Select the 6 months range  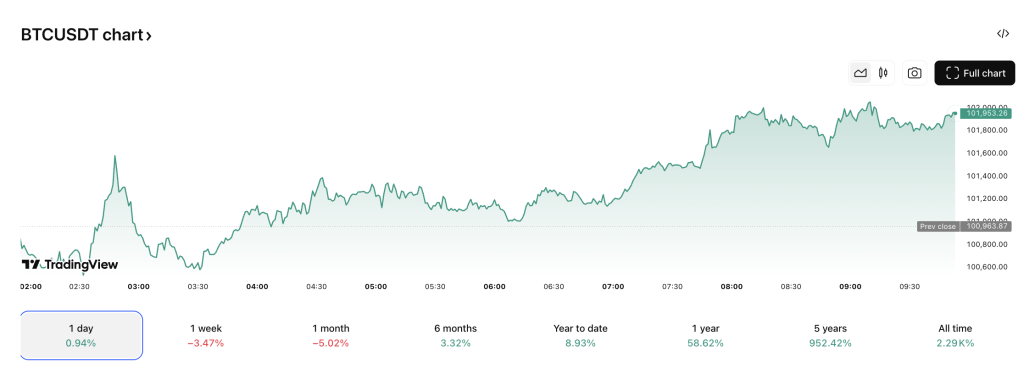tap(455, 335)
